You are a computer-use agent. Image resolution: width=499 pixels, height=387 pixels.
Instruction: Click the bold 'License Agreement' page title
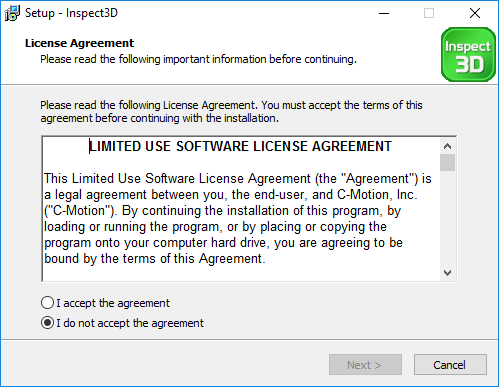pos(79,43)
